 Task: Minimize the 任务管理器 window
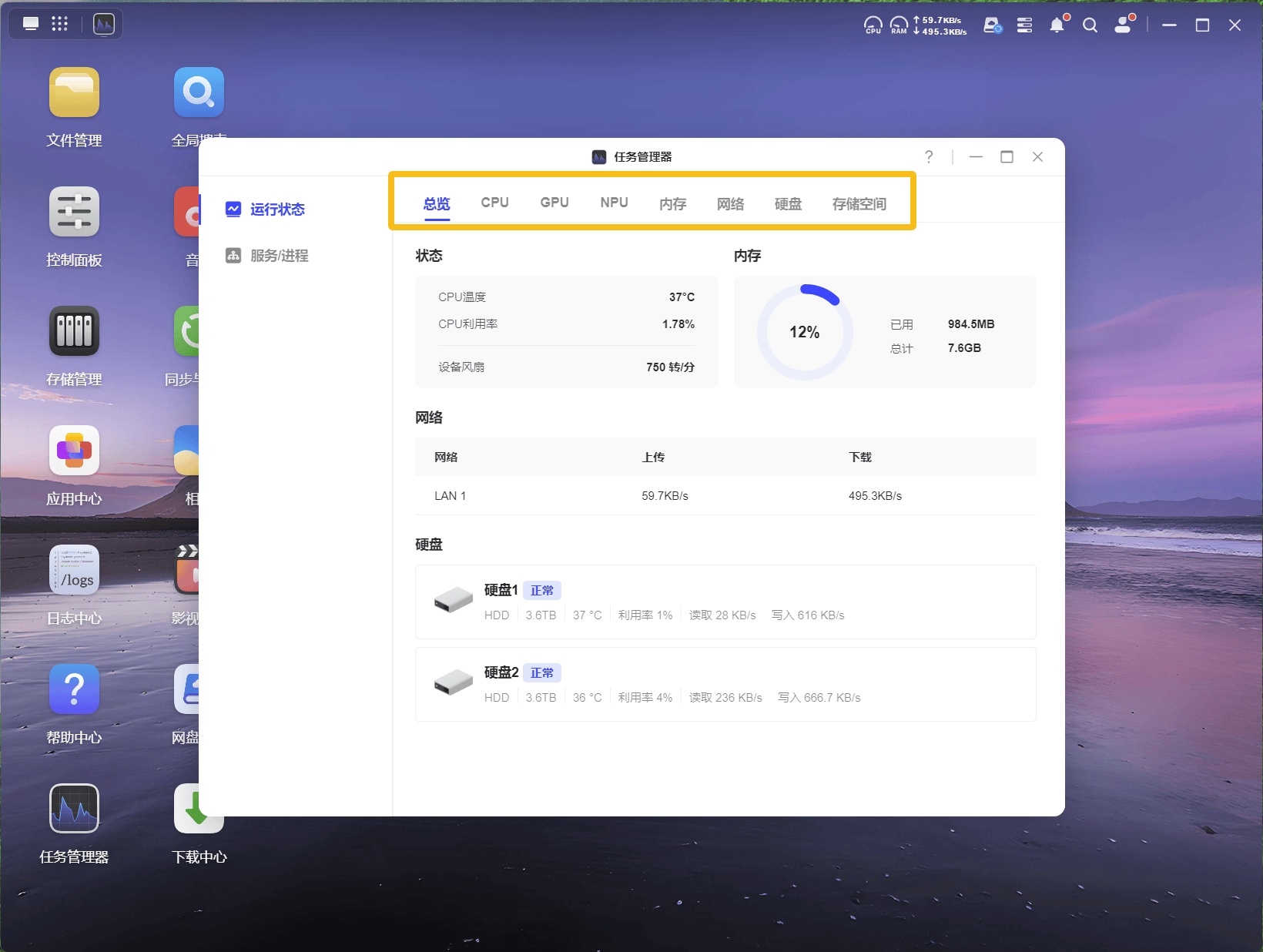tap(976, 157)
